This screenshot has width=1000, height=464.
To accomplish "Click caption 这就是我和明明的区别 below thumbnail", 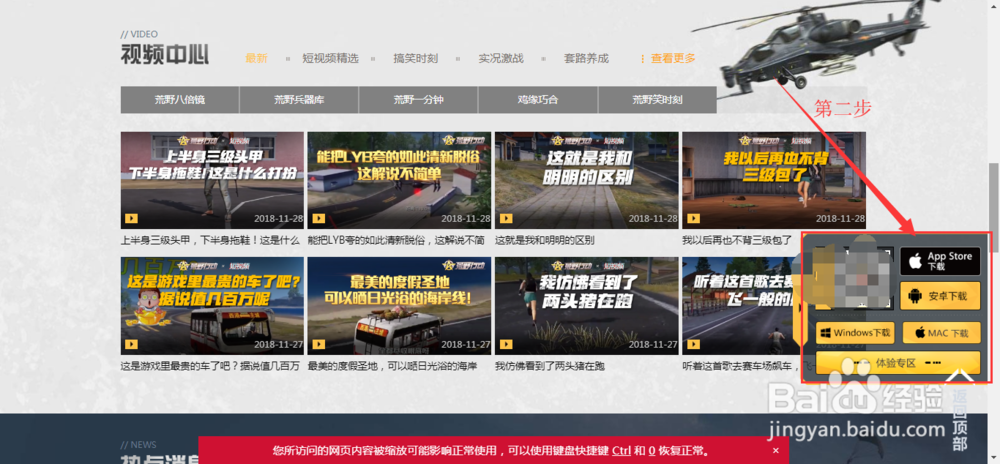I will coord(545,241).
